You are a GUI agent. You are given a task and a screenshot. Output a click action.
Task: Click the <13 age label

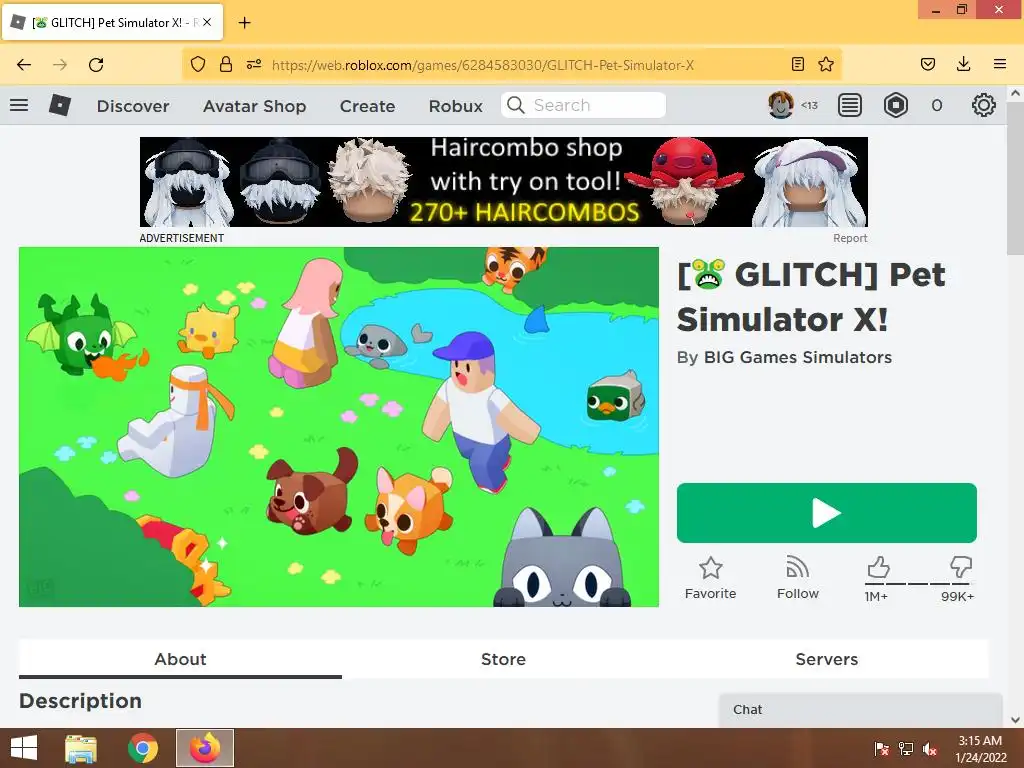pos(809,105)
